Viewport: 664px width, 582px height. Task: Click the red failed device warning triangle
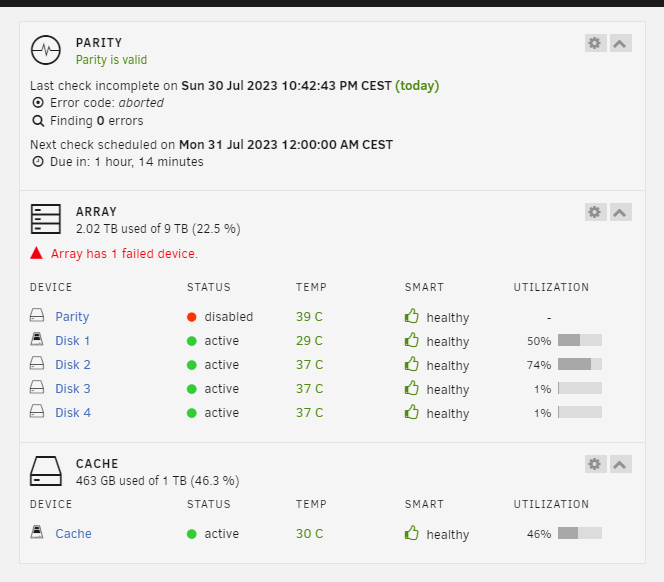[36, 253]
